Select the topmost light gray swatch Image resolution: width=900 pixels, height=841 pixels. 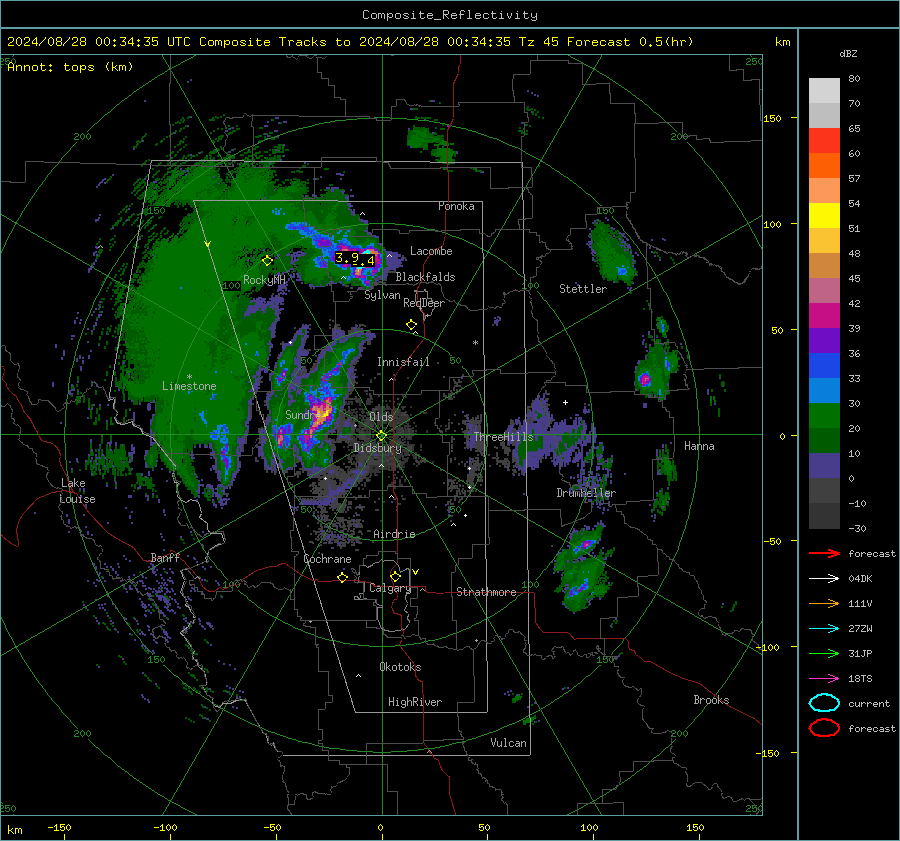(824, 91)
